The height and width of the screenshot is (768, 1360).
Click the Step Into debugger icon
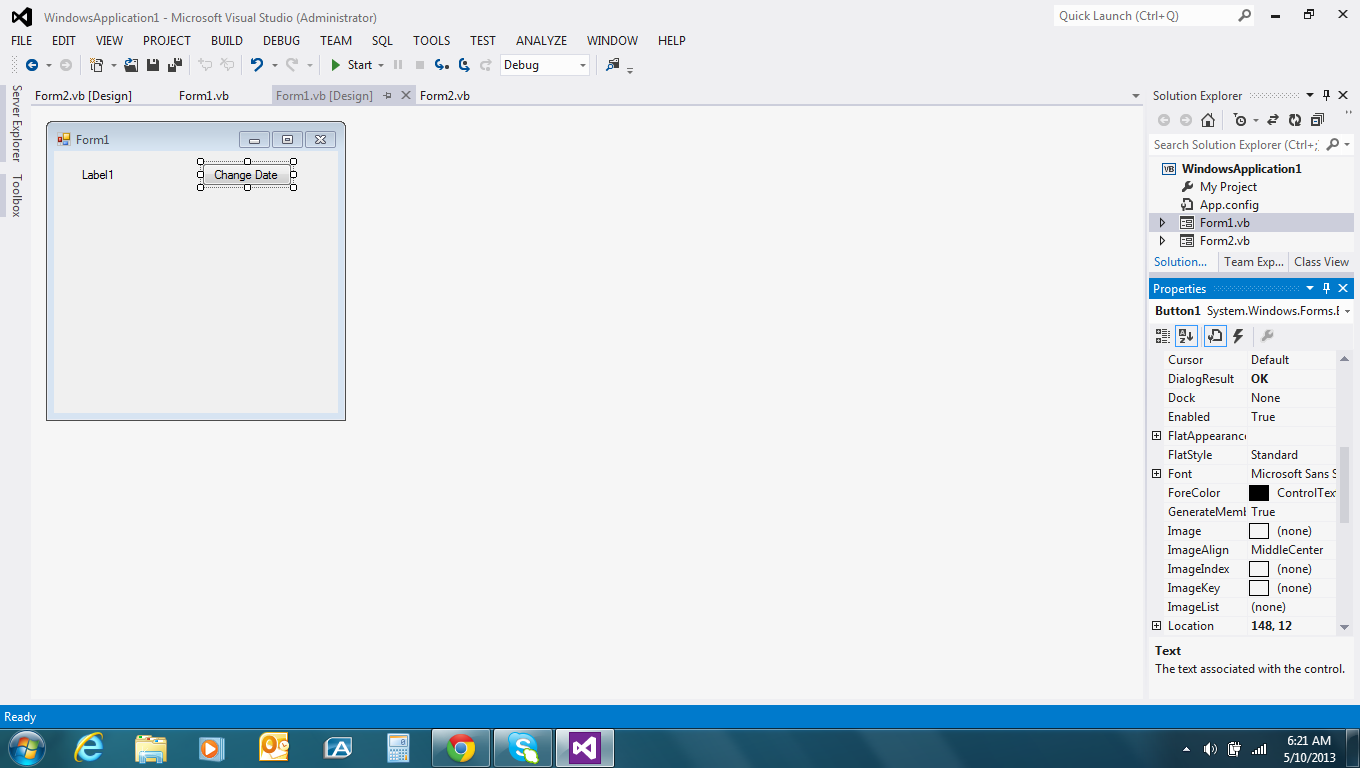point(442,65)
